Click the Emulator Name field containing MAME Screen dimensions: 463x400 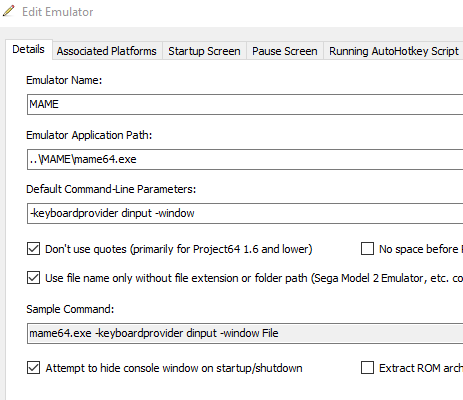coord(245,104)
